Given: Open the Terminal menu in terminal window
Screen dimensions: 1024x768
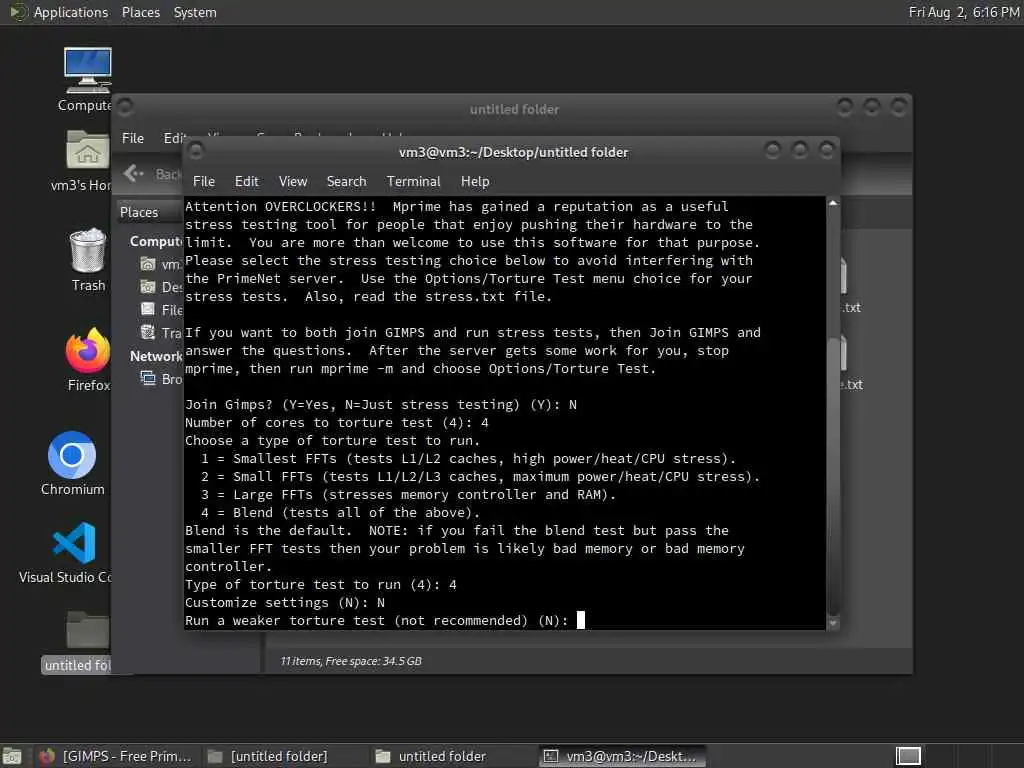Looking at the screenshot, I should coord(413,182).
